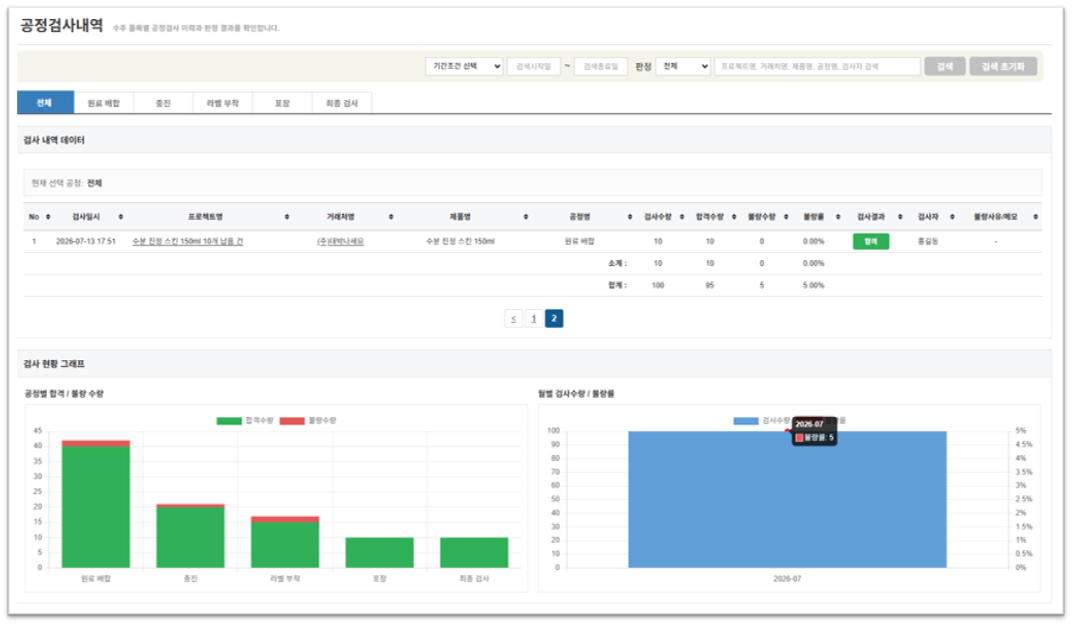This screenshot has height=626, width=1074.
Task: Toggle 합격수량 legend item in bar chart
Action: 245,421
